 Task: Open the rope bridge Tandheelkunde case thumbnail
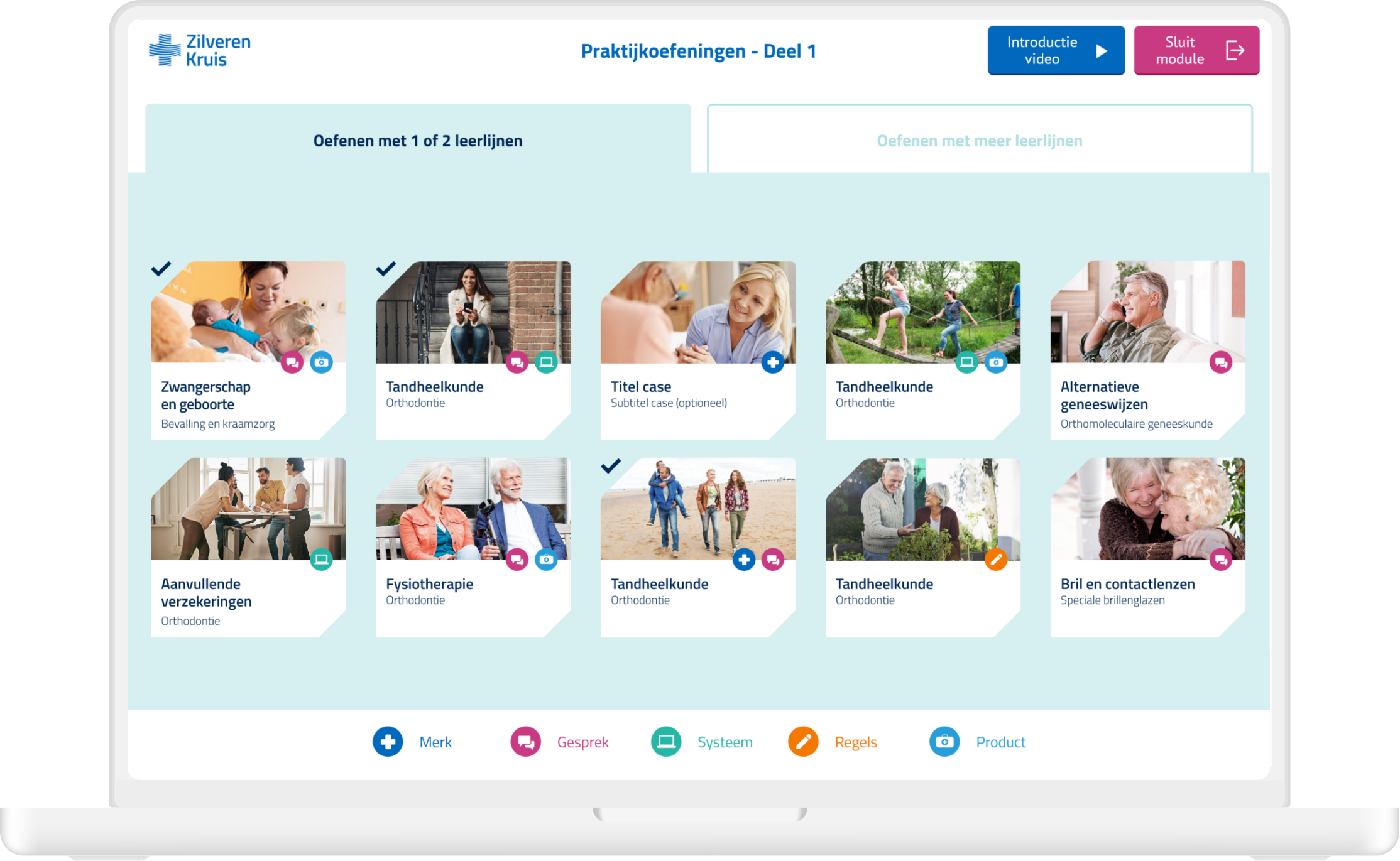[x=922, y=312]
